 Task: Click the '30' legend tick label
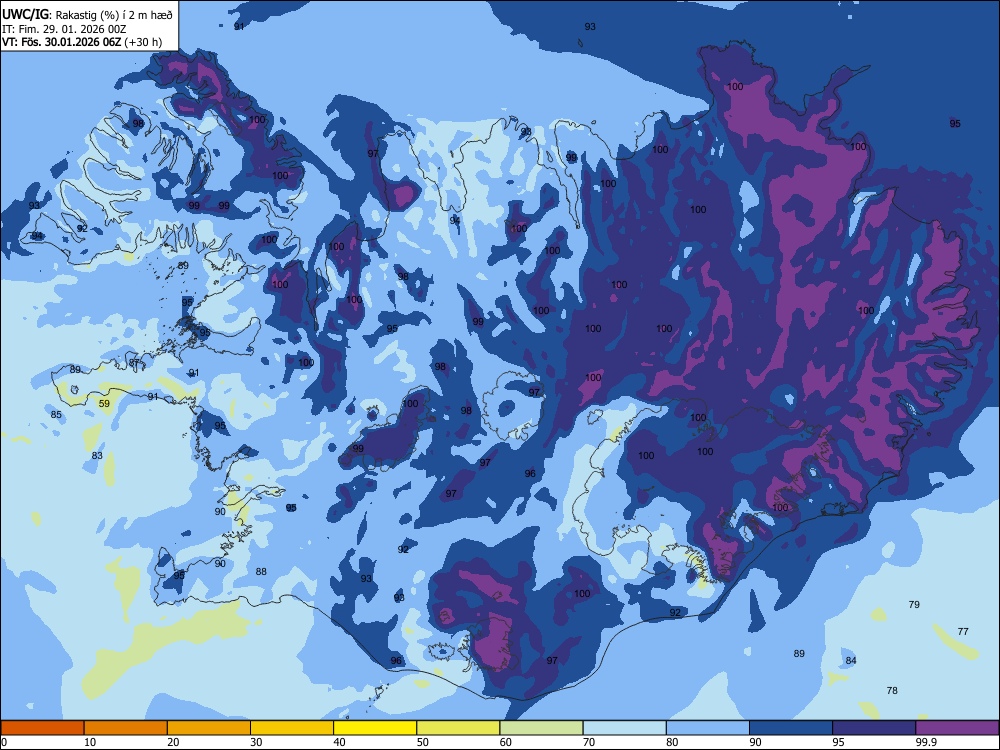tap(256, 742)
